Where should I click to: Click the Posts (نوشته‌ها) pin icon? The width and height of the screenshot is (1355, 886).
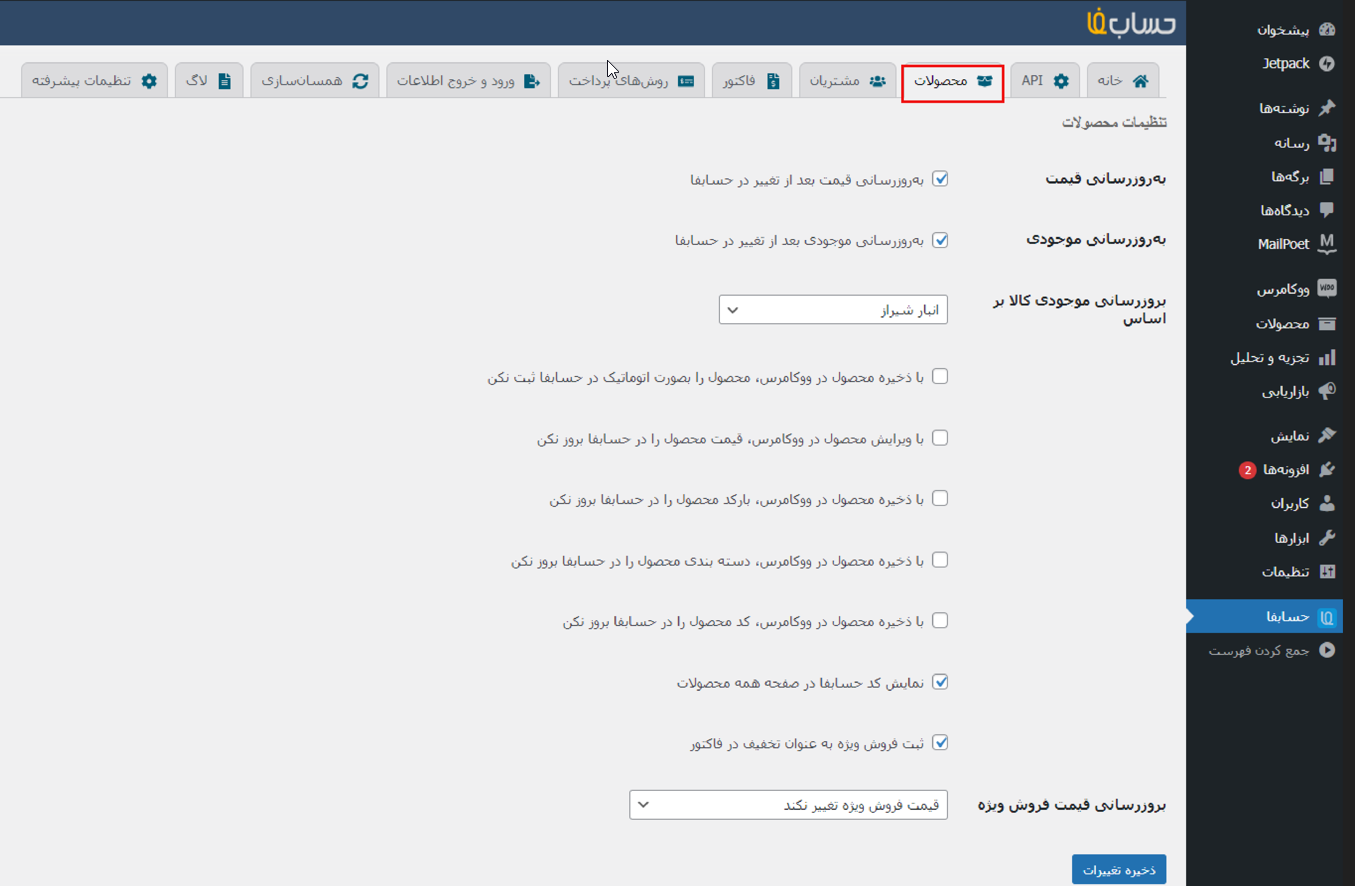pyautogui.click(x=1327, y=108)
